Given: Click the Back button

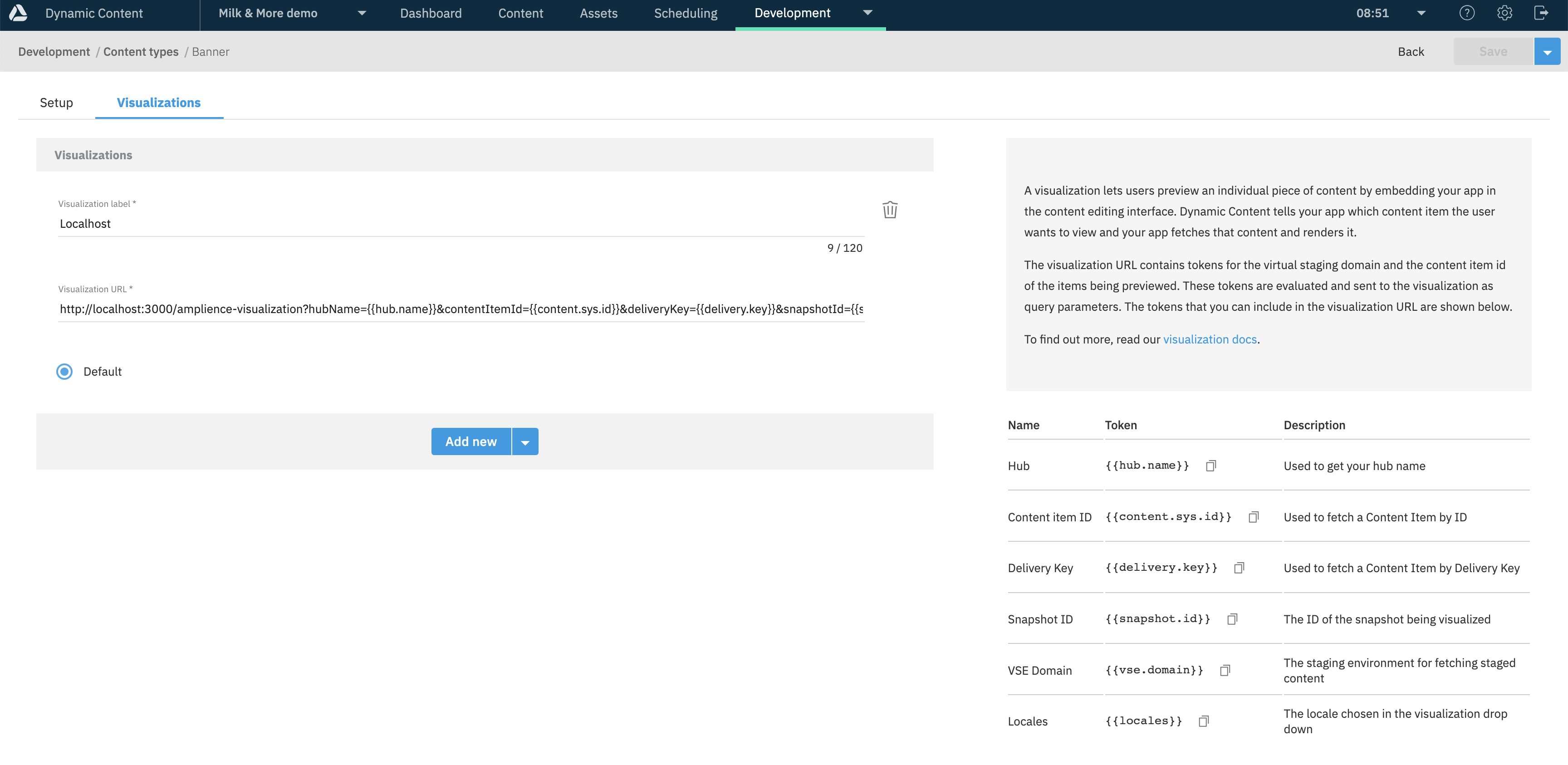Looking at the screenshot, I should click(1411, 52).
